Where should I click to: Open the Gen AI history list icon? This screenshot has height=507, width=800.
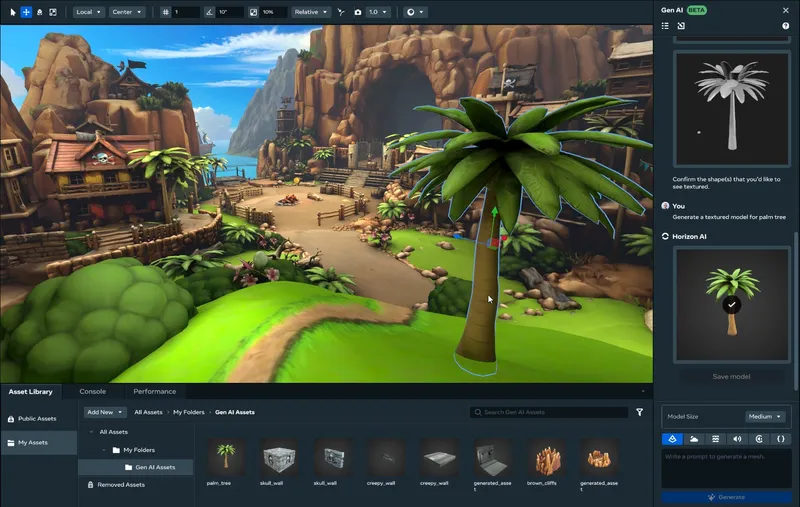pos(666,25)
